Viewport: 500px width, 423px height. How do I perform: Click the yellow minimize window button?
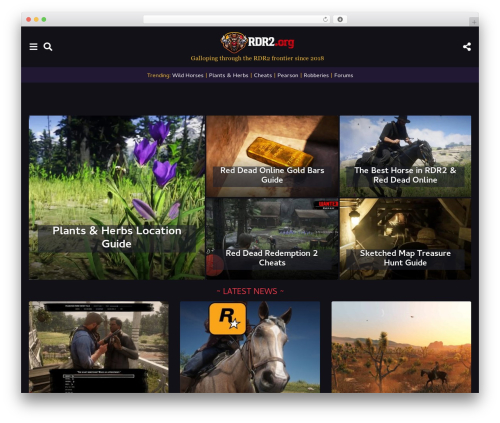[36, 20]
